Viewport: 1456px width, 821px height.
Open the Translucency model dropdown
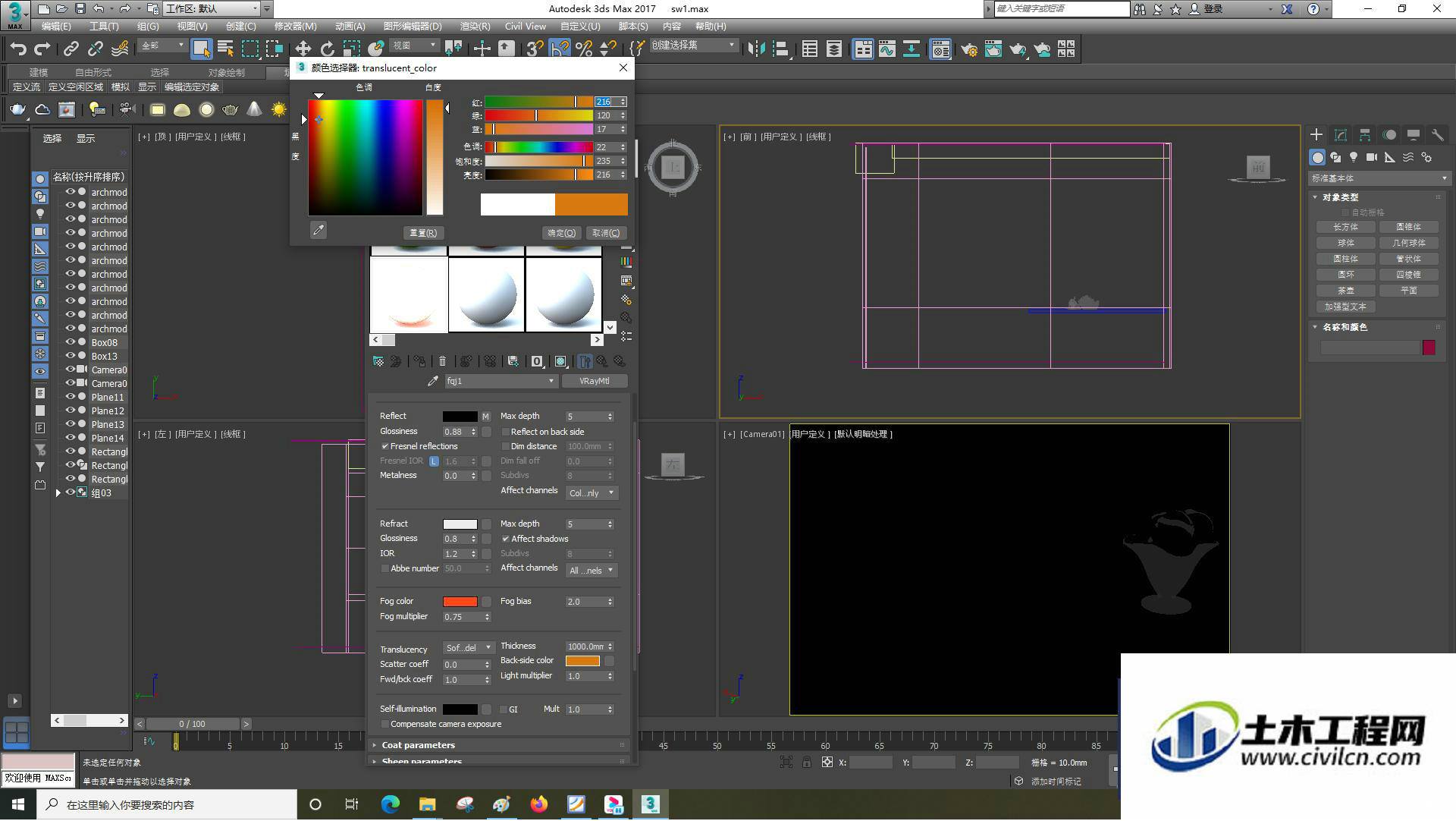coord(468,648)
